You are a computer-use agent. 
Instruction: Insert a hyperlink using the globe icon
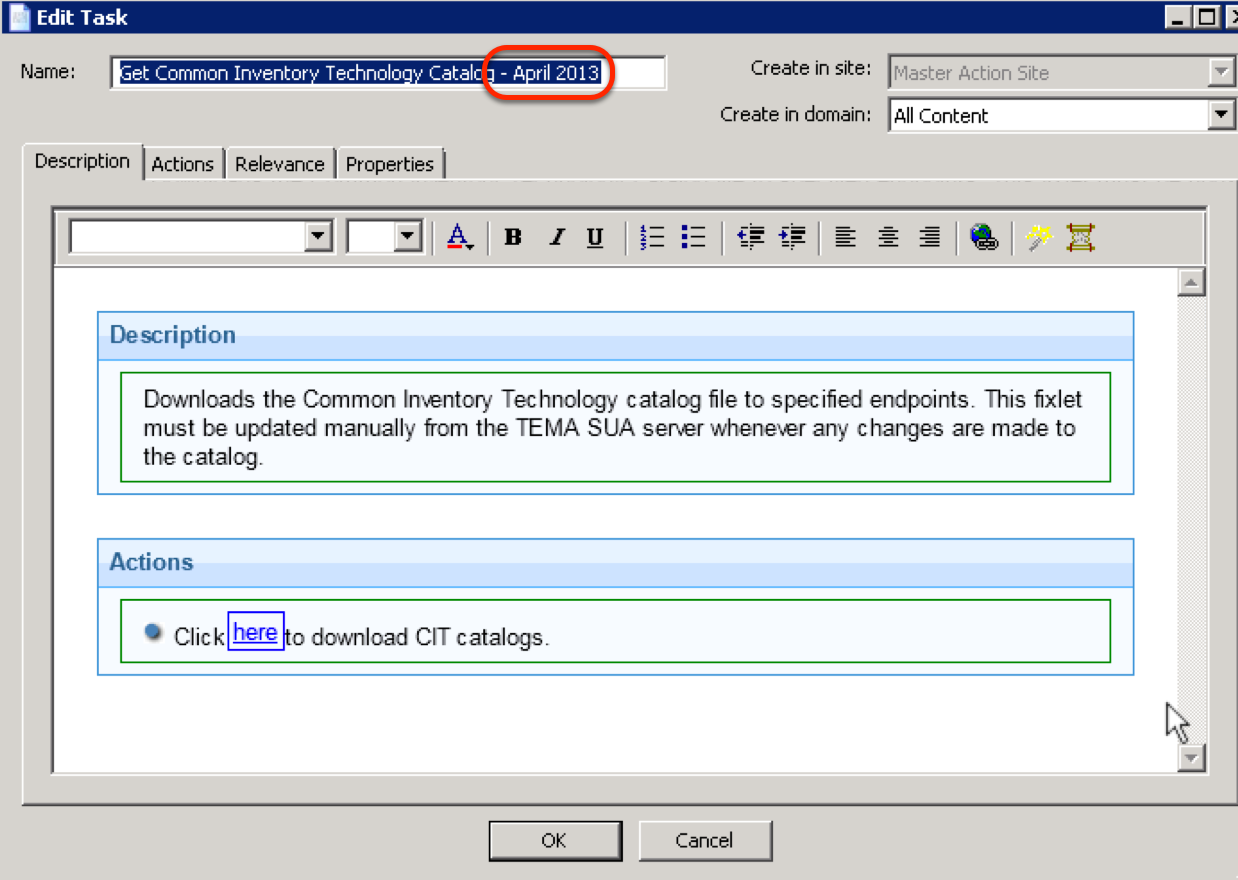(984, 237)
